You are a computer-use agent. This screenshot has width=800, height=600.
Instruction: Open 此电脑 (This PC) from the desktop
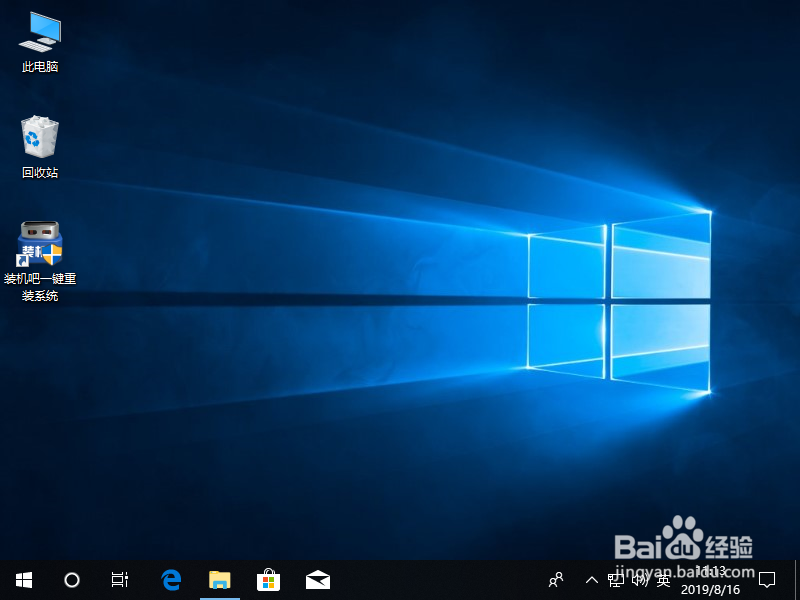[x=39, y=30]
